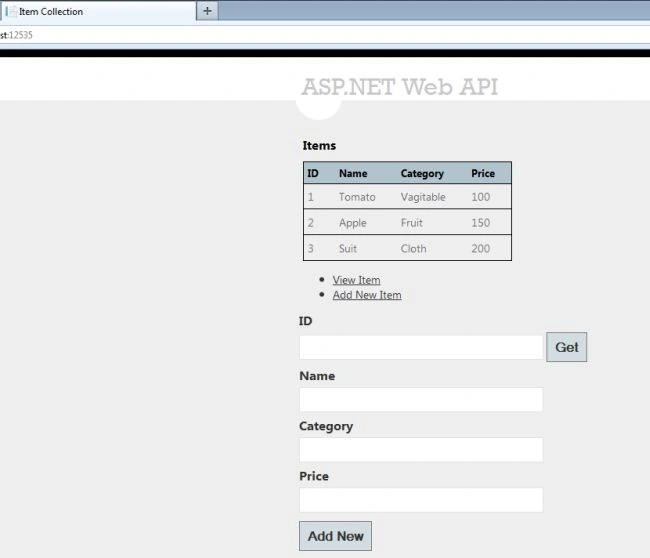The width and height of the screenshot is (650, 558).
Task: Focus the Category input field
Action: pos(421,450)
